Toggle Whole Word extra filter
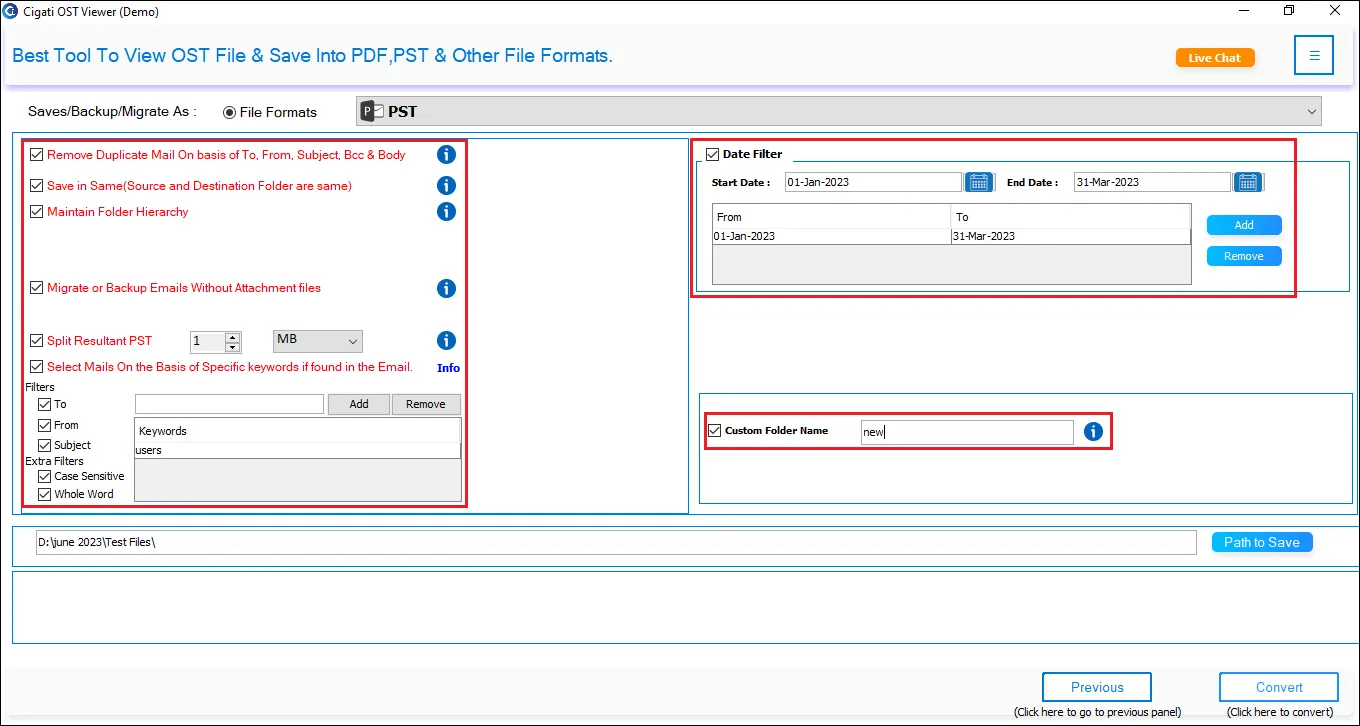 [x=44, y=494]
